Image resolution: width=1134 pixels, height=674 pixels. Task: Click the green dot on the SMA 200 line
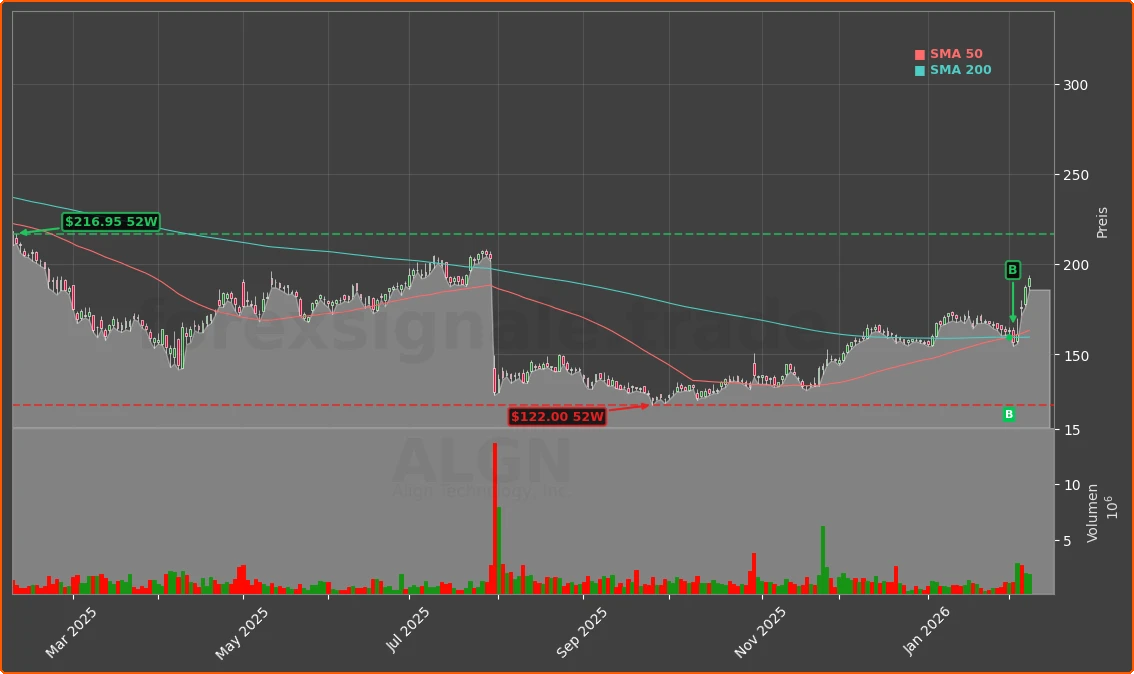click(1011, 339)
